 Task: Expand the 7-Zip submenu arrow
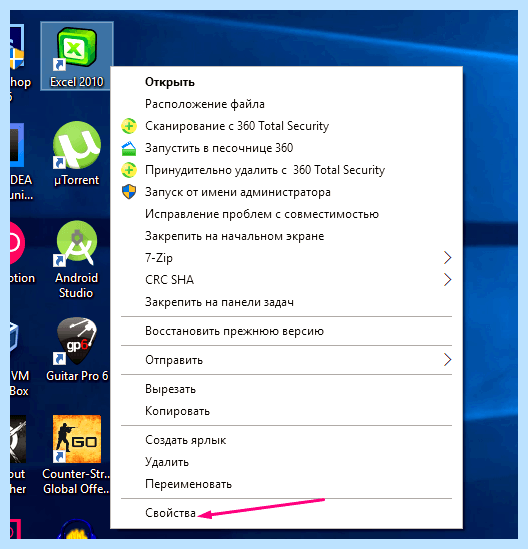pos(447,258)
